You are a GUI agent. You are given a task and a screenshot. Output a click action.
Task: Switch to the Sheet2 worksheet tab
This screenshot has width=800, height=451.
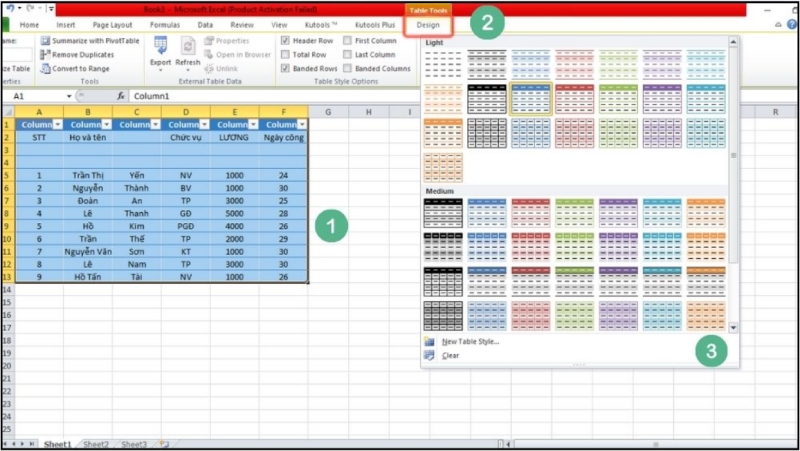96,444
